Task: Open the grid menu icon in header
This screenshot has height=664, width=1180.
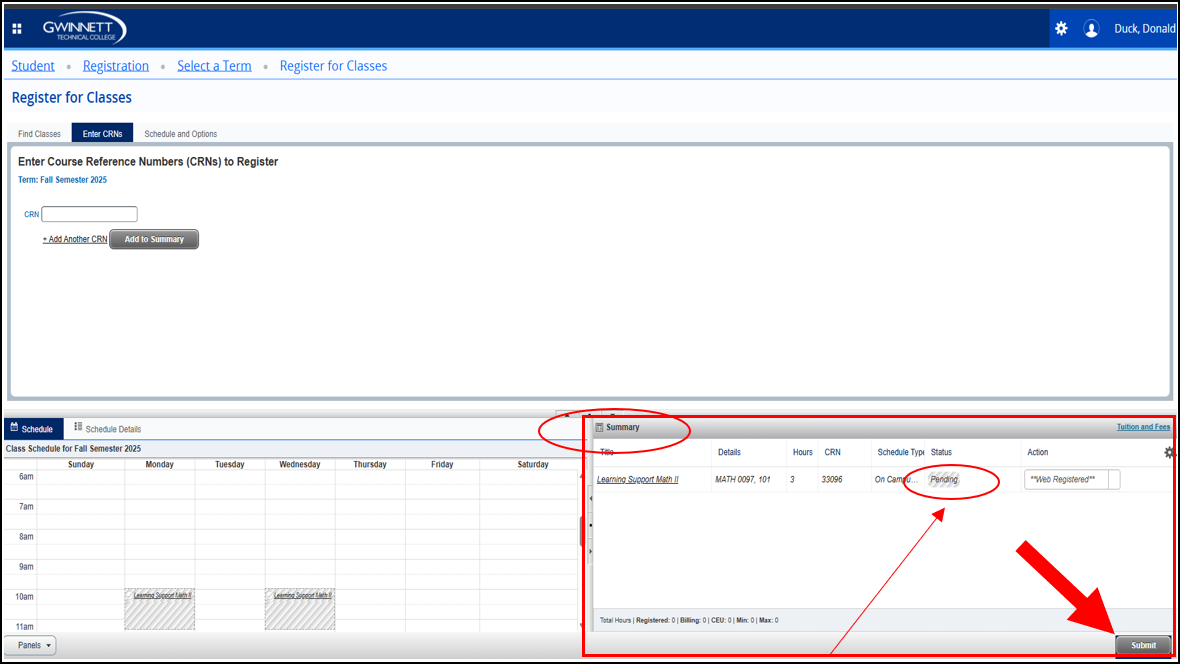Action: 17,29
